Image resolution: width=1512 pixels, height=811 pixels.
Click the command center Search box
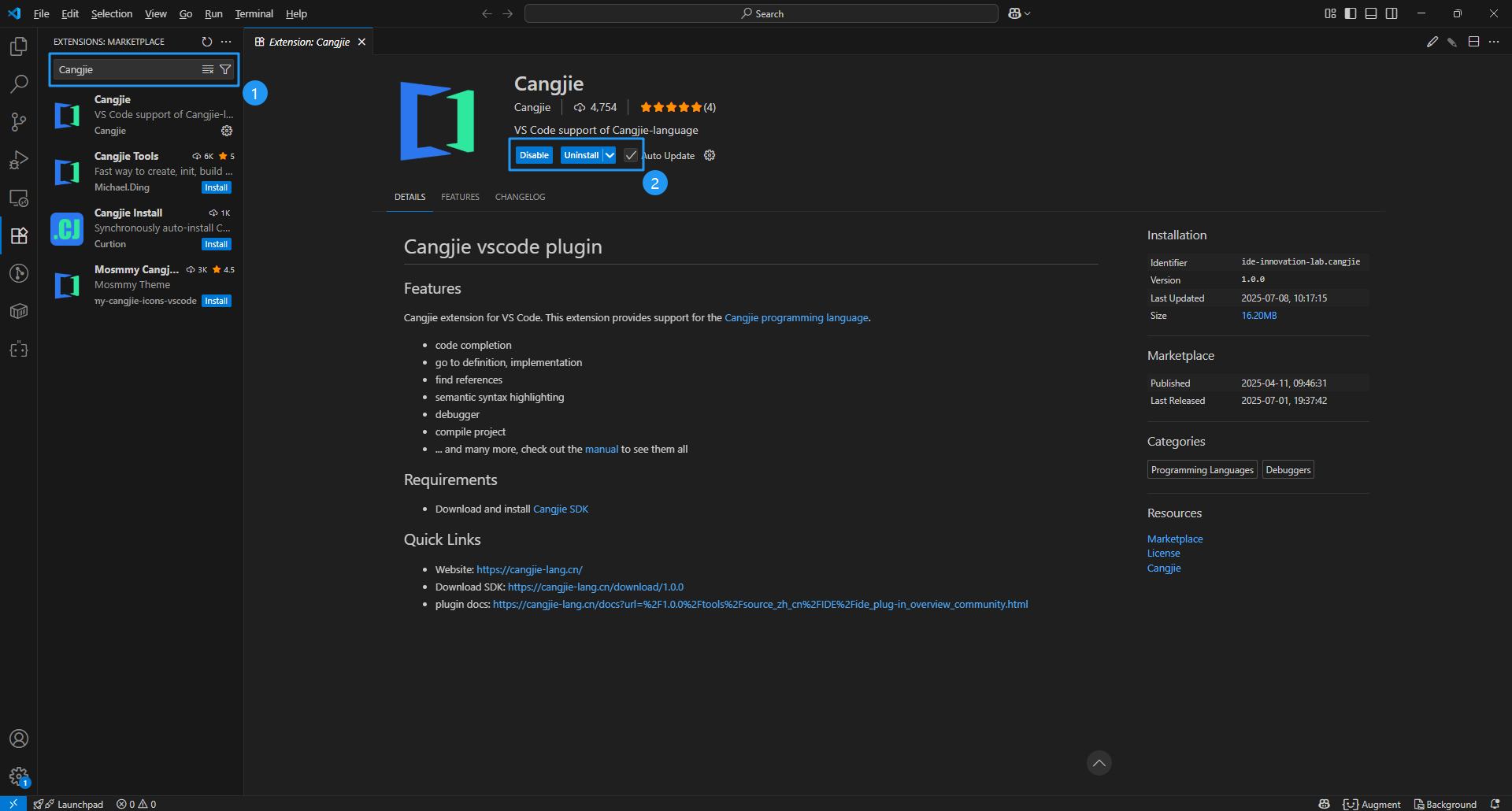pos(762,13)
